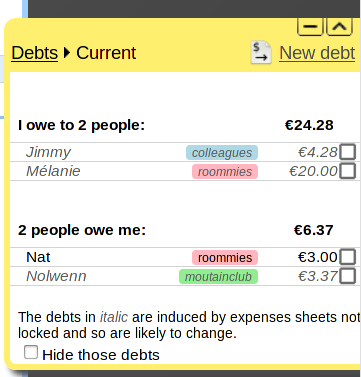Minimize the Debts panel with dash button
The image size is (361, 377).
click(x=310, y=27)
